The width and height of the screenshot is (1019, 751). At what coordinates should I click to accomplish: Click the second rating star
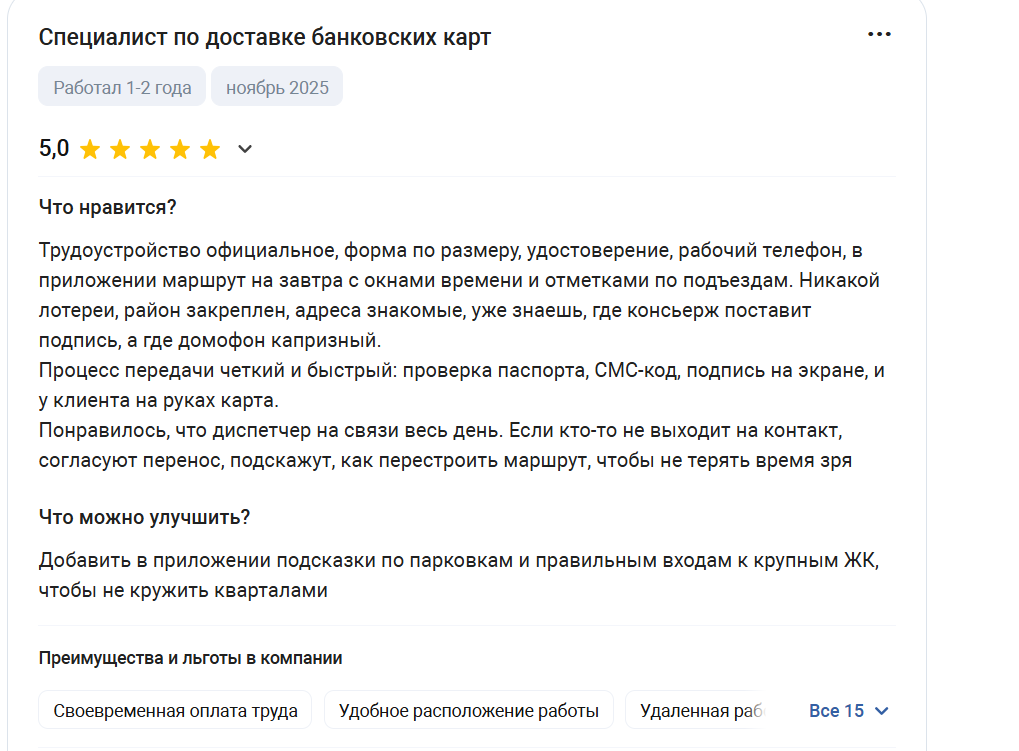click(x=120, y=150)
